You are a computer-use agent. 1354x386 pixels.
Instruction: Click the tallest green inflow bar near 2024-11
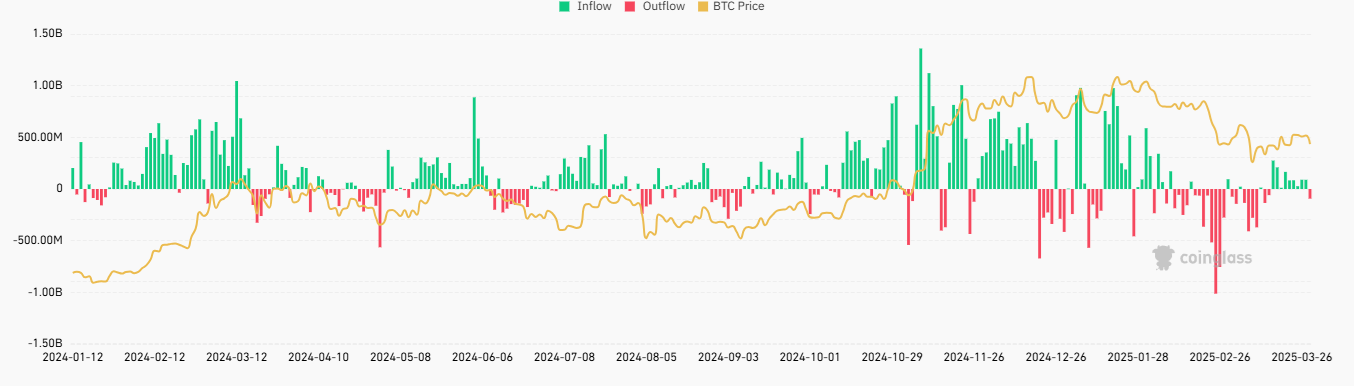920,118
